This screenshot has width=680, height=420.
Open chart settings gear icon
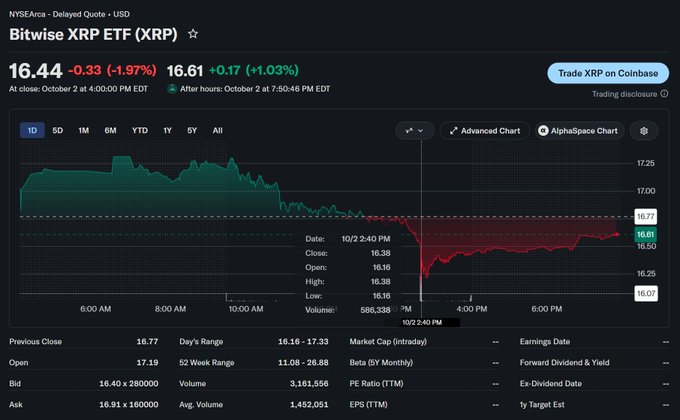click(x=644, y=131)
